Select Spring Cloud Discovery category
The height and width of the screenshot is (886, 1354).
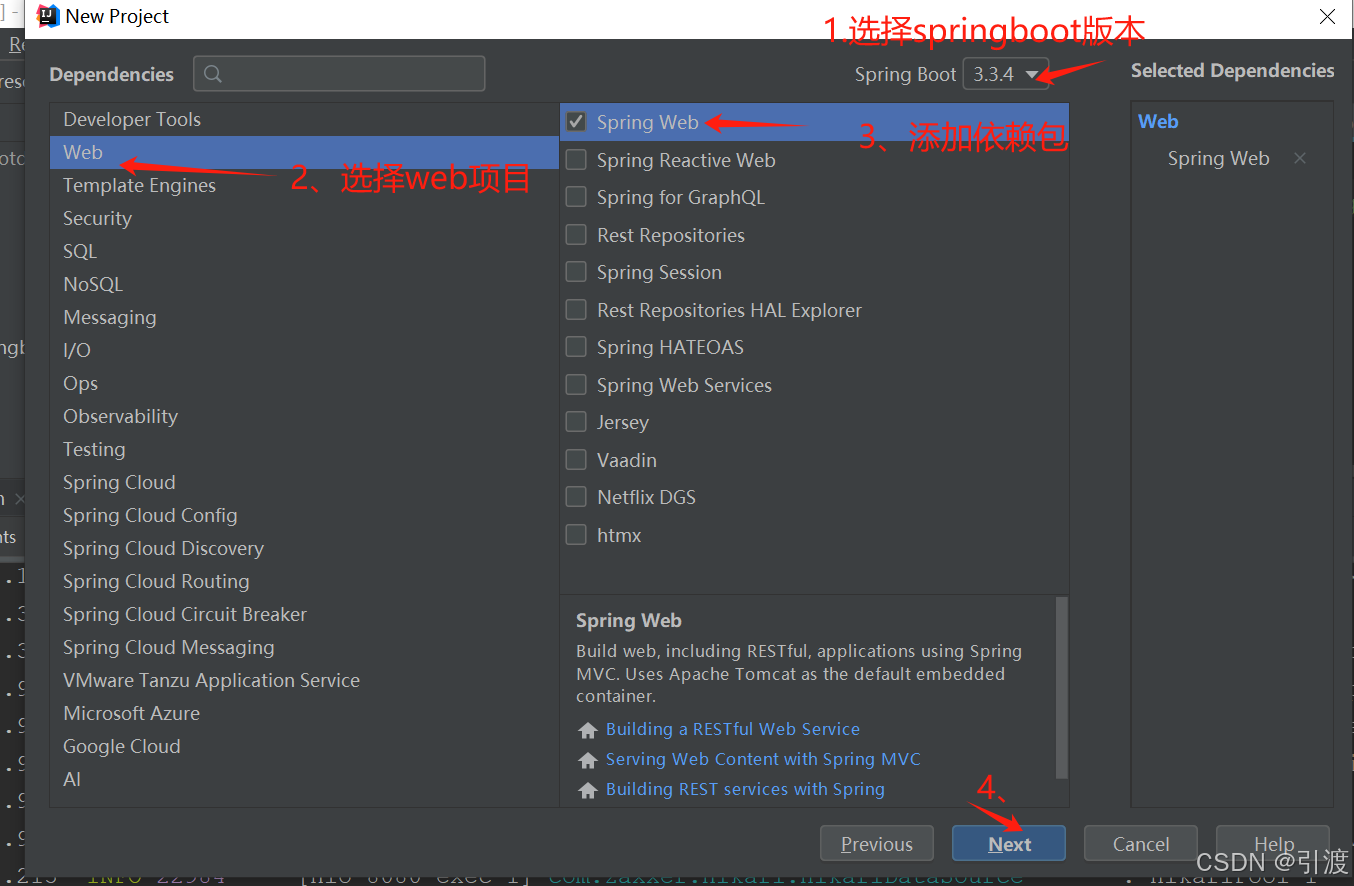pyautogui.click(x=304, y=548)
